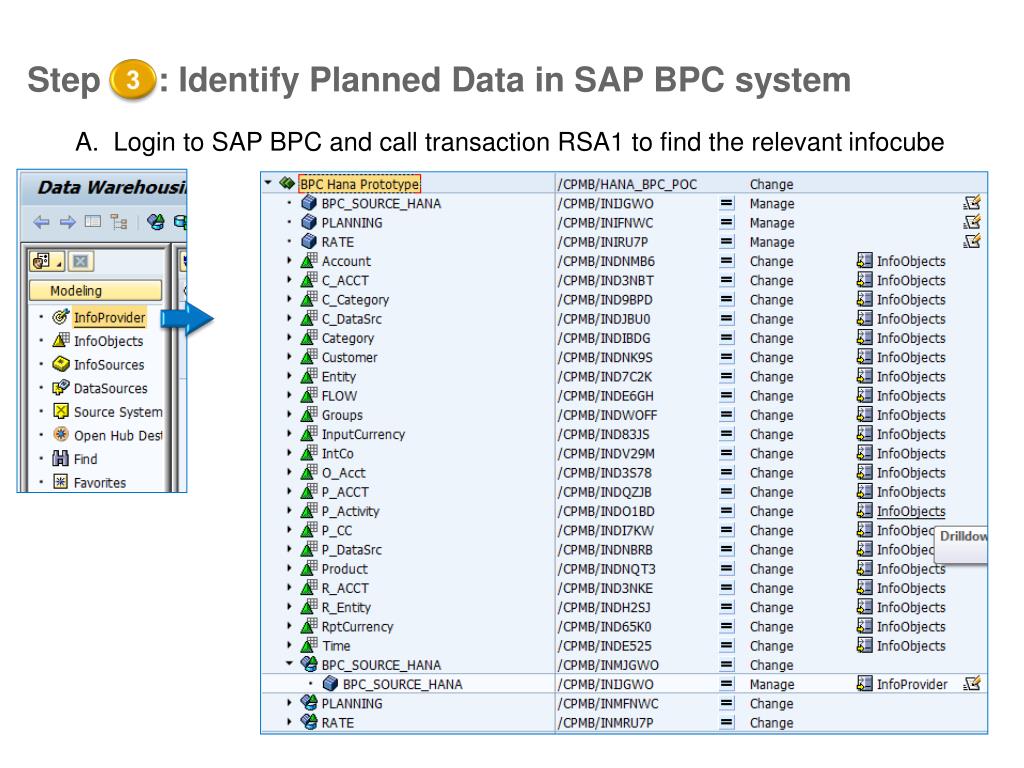The width and height of the screenshot is (1024, 768).
Task: Select InfoProvider in the Modeling list
Action: [109, 318]
